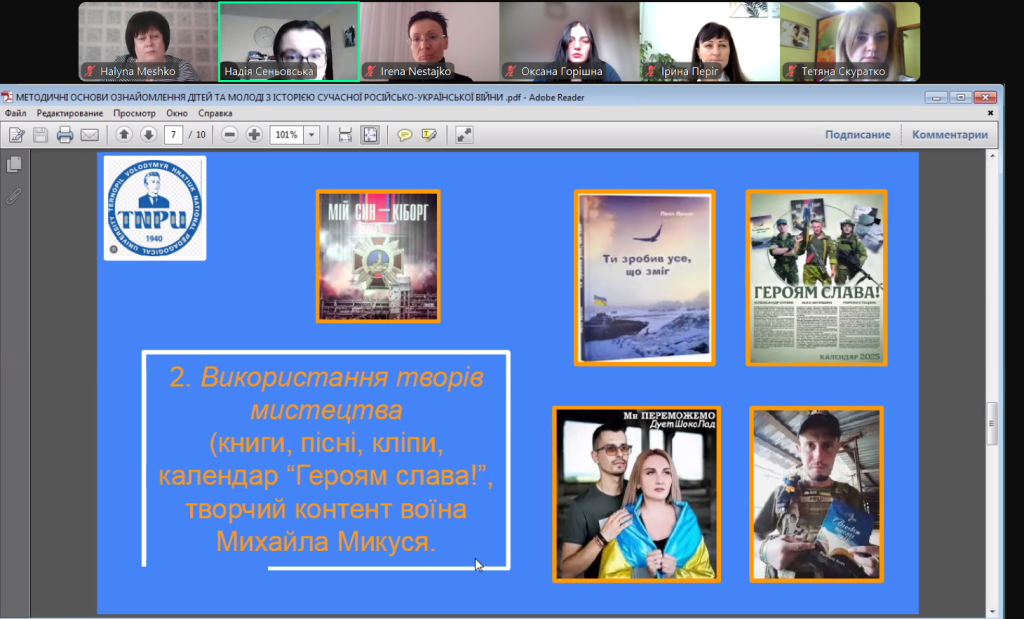Click the edit/sign PDF toolbar icon
The height and width of the screenshot is (619, 1024).
pos(16,135)
